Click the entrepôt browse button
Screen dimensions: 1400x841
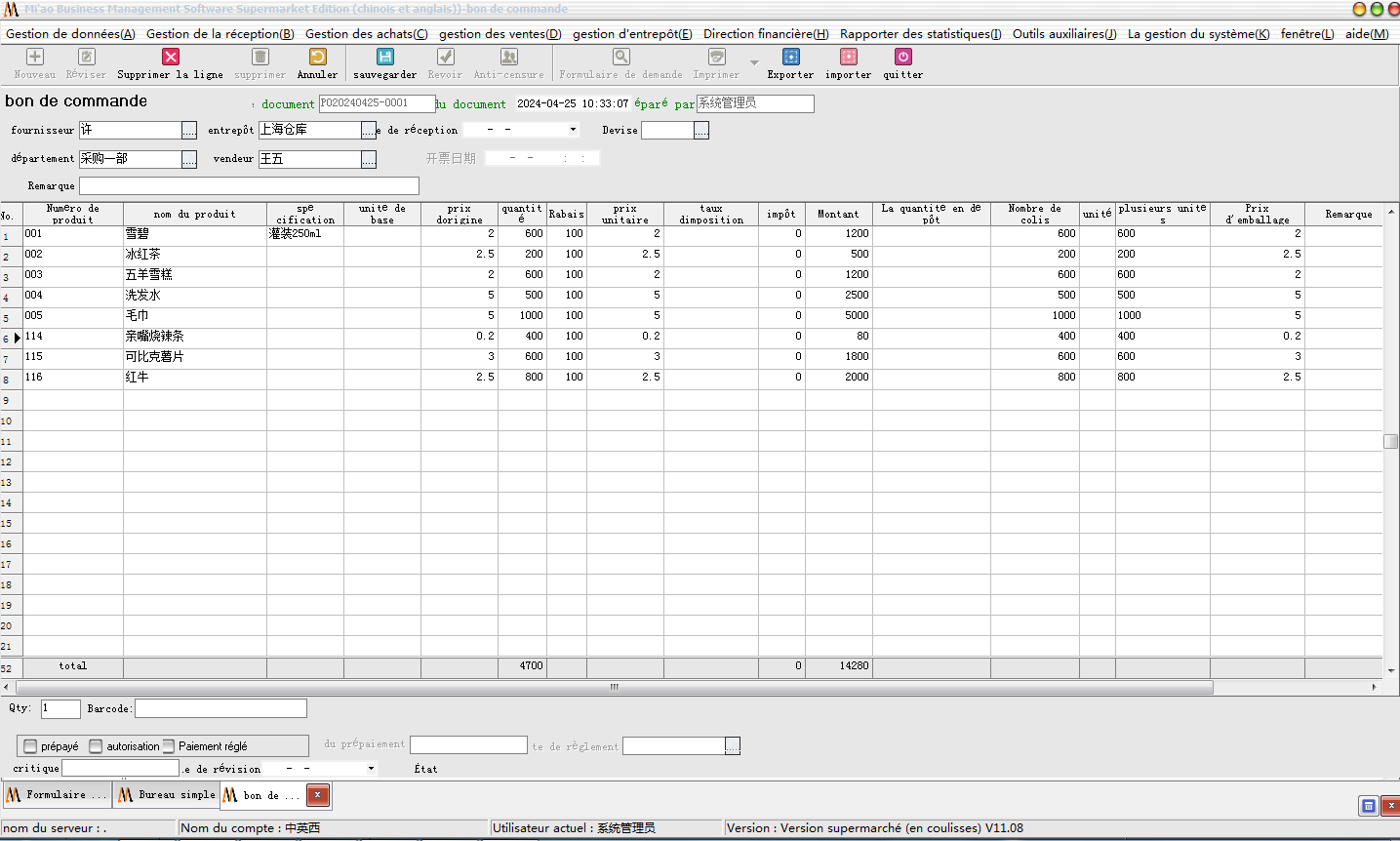(x=368, y=131)
